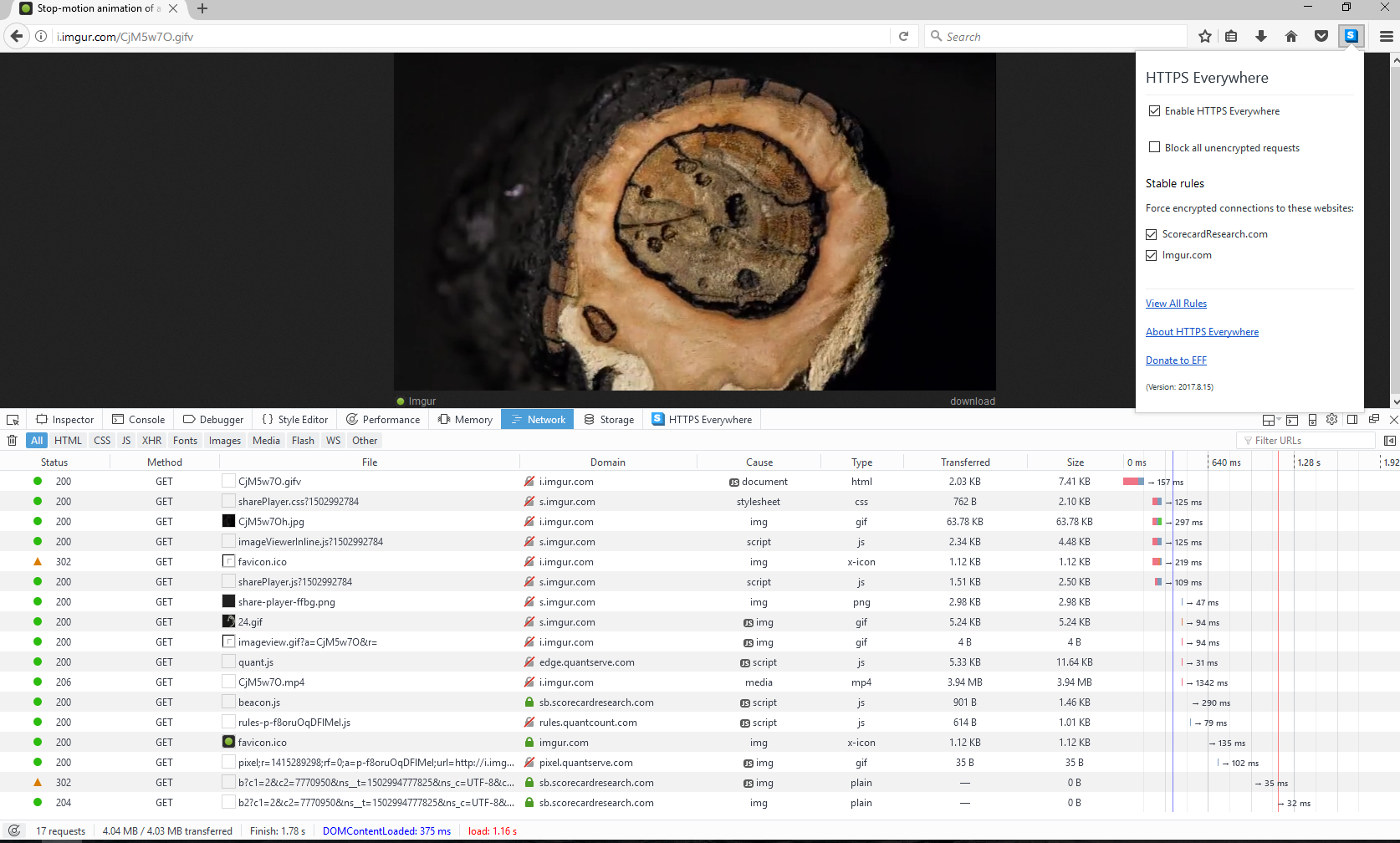Toggle network details pane icon

click(x=1390, y=441)
